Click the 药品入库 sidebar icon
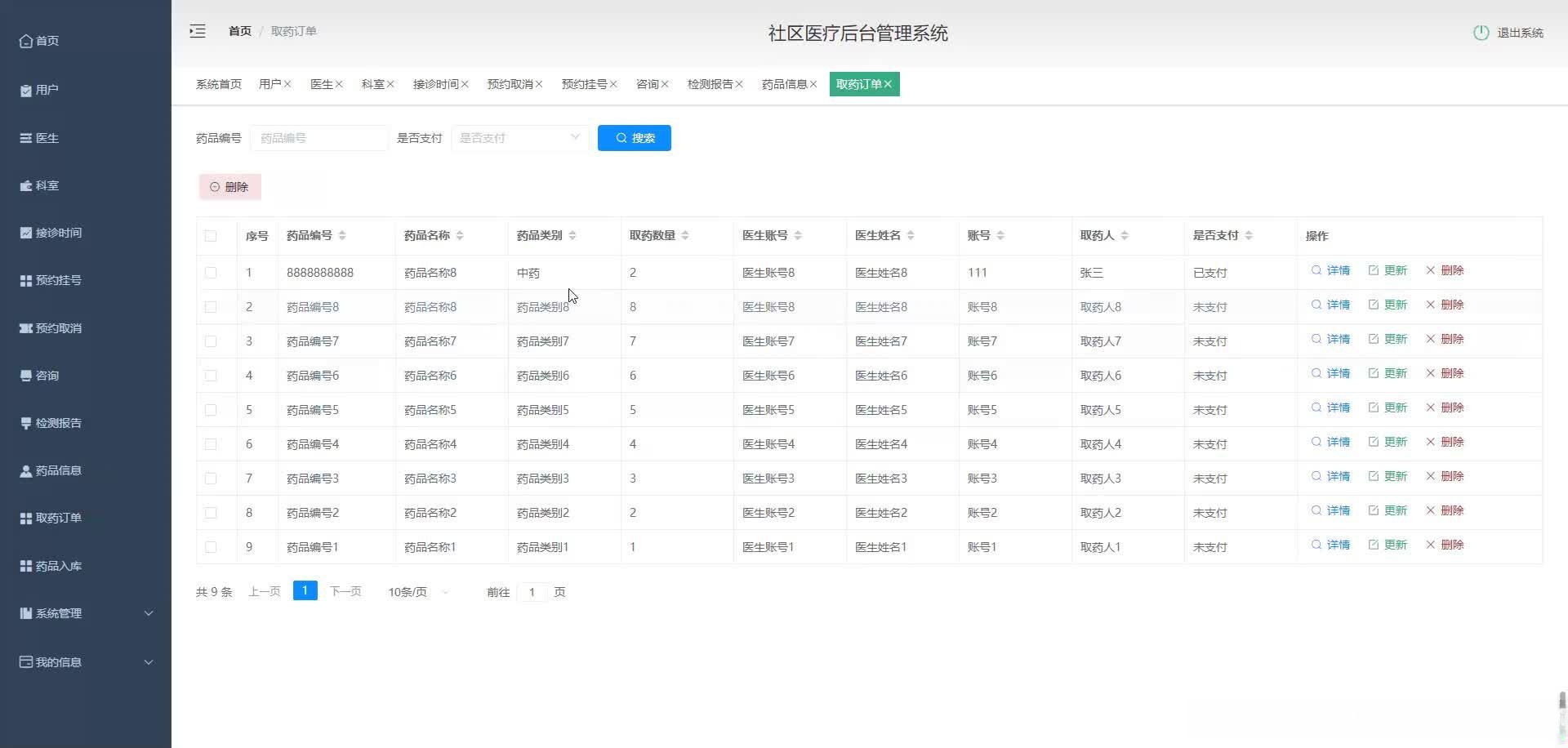The height and width of the screenshot is (748, 1568). [24, 565]
